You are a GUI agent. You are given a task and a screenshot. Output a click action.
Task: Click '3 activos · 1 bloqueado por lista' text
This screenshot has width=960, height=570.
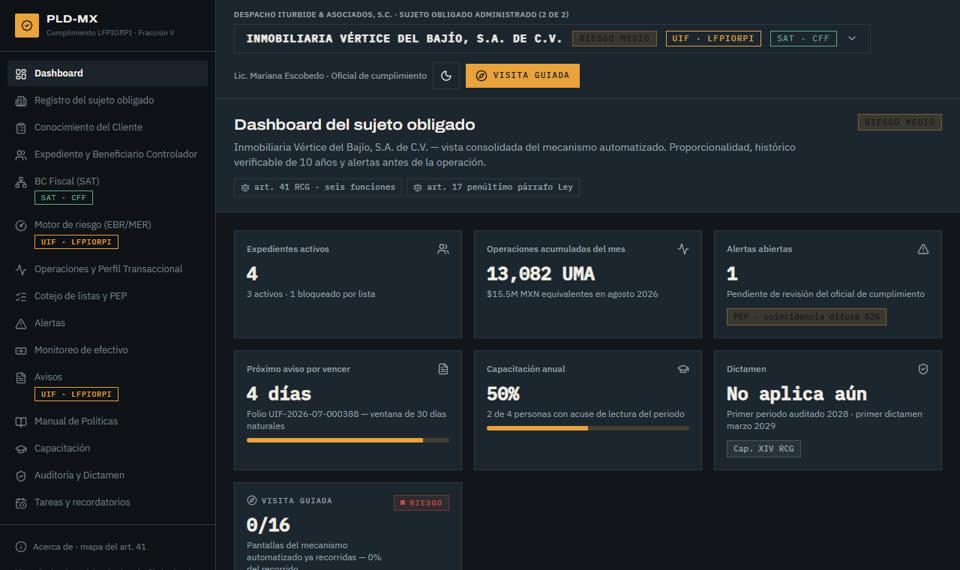311,294
